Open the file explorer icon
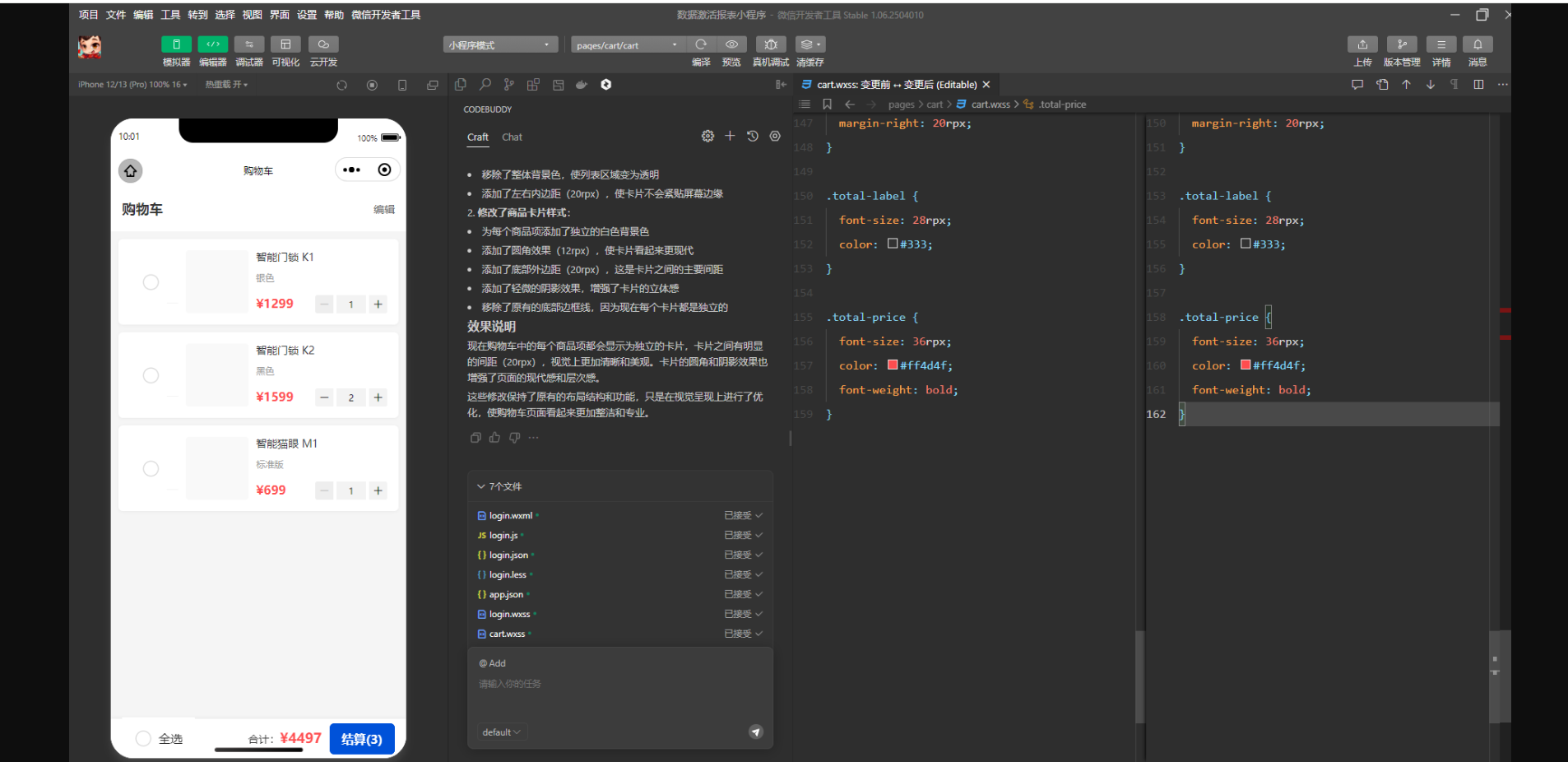Screen dimensions: 1568x762 coord(461,85)
